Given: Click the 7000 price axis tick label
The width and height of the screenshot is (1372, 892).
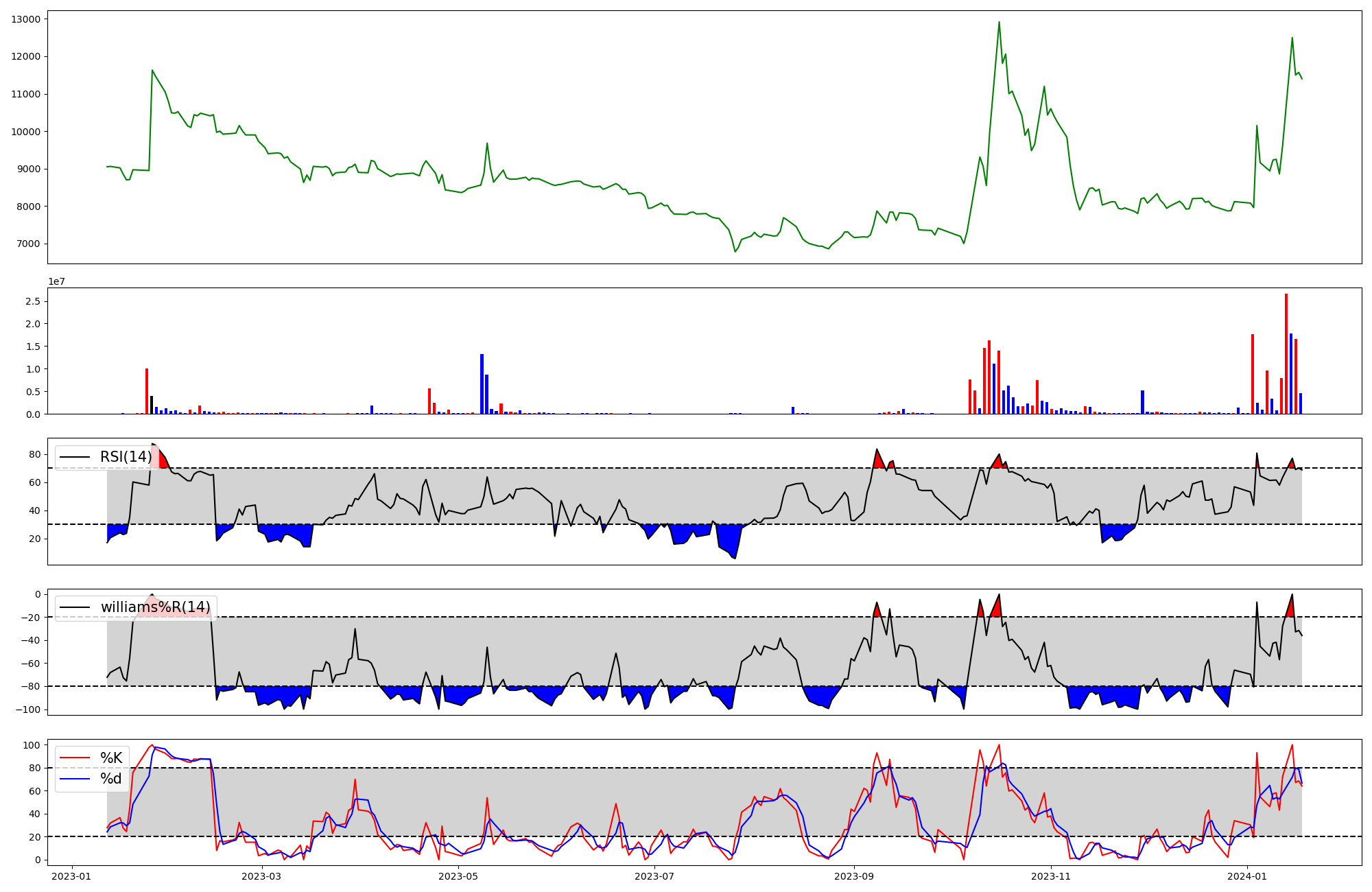Looking at the screenshot, I should pyautogui.click(x=27, y=244).
